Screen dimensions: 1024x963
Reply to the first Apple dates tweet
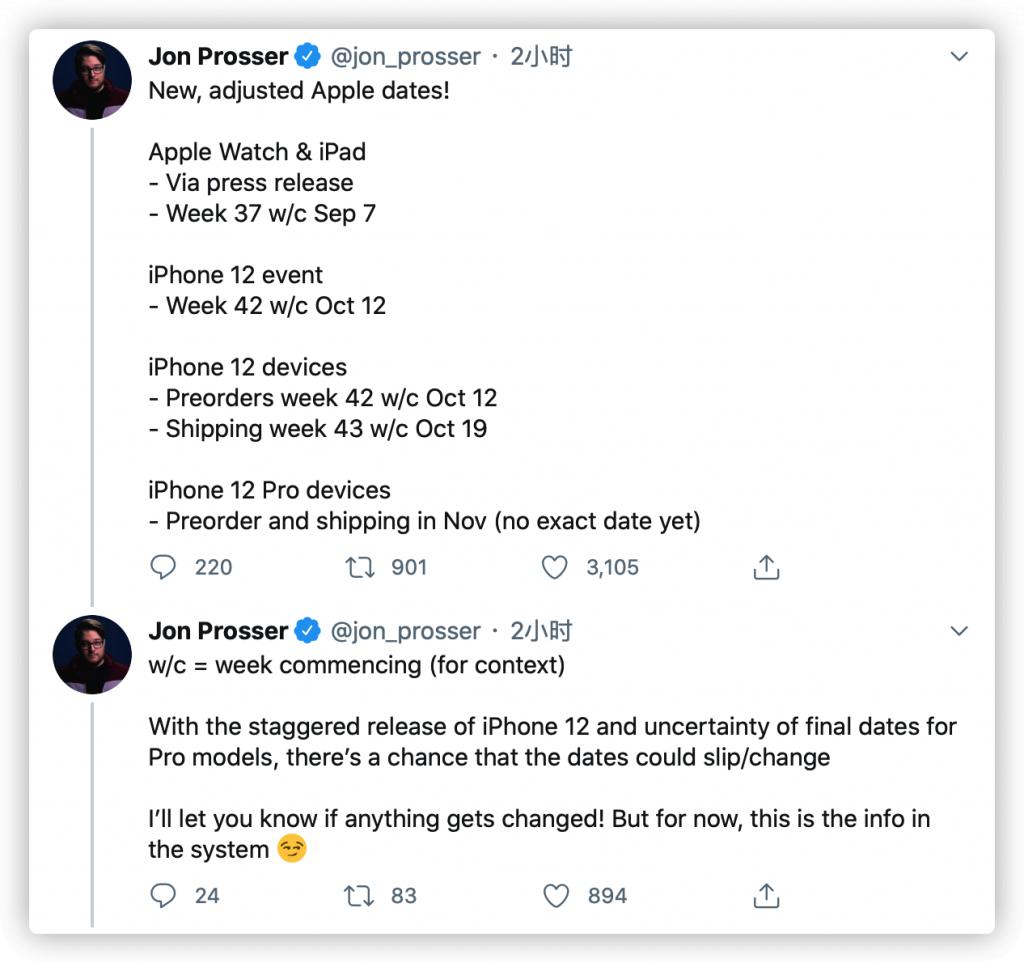[165, 567]
